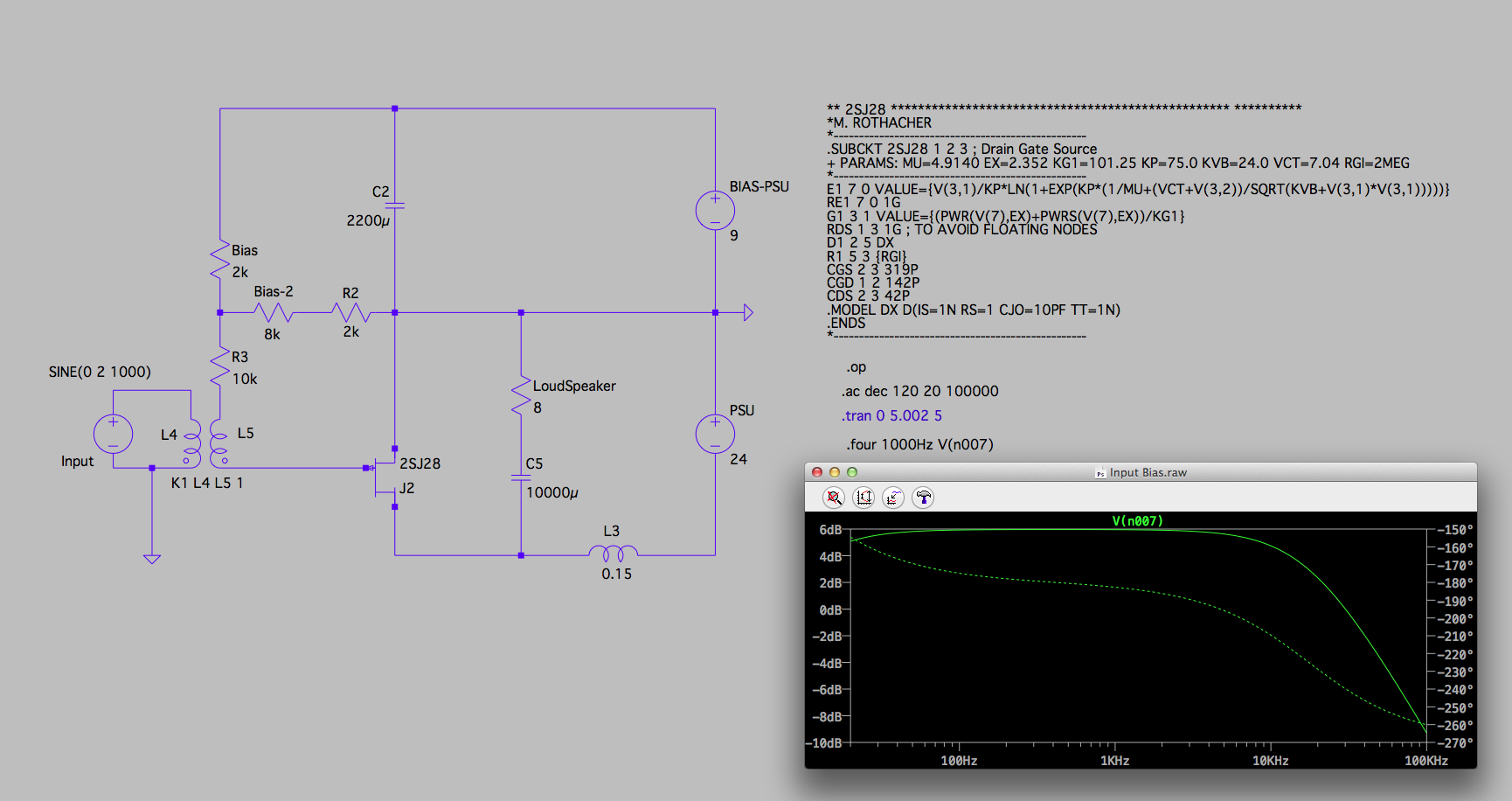Click the LoudSpeaker 8 ohm value
Image resolution: width=1512 pixels, height=801 pixels.
click(x=538, y=408)
